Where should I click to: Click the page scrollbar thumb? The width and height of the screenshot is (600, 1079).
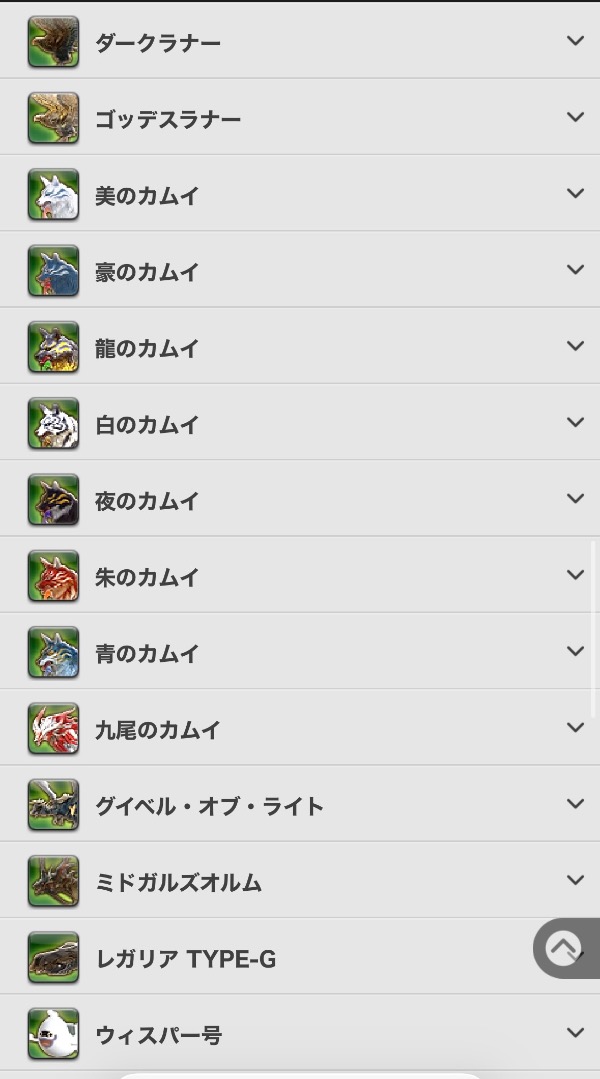593,628
